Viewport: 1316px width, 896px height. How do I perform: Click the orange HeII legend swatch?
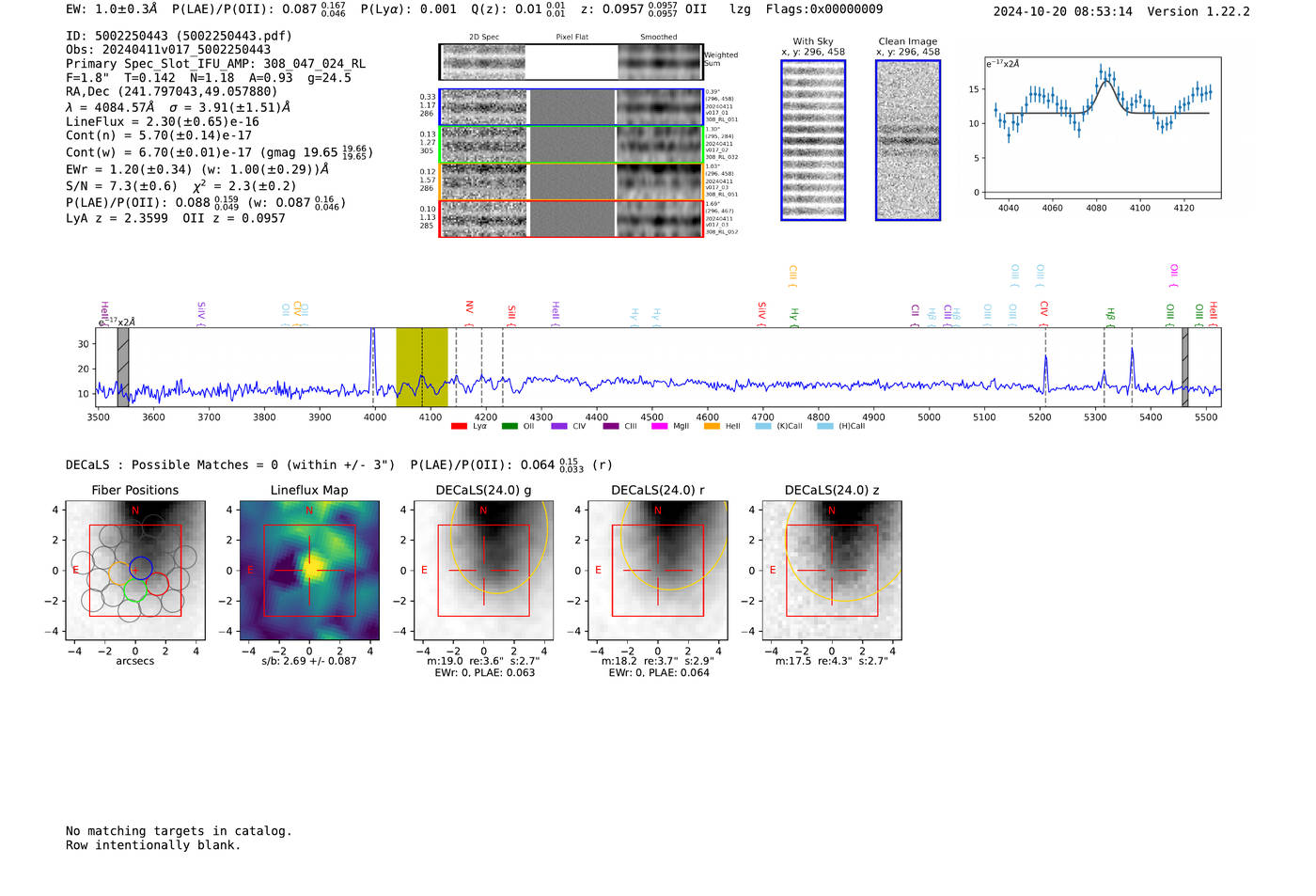tap(712, 427)
